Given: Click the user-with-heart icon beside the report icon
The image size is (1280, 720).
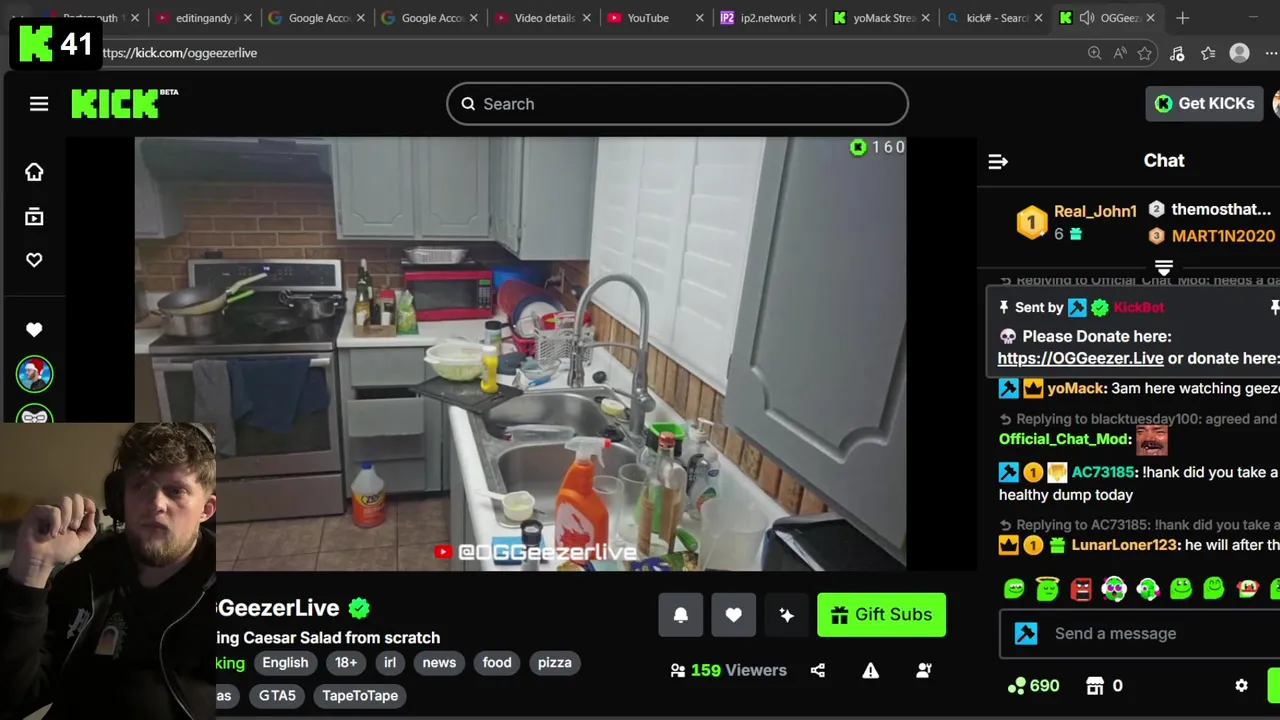Looking at the screenshot, I should (924, 670).
